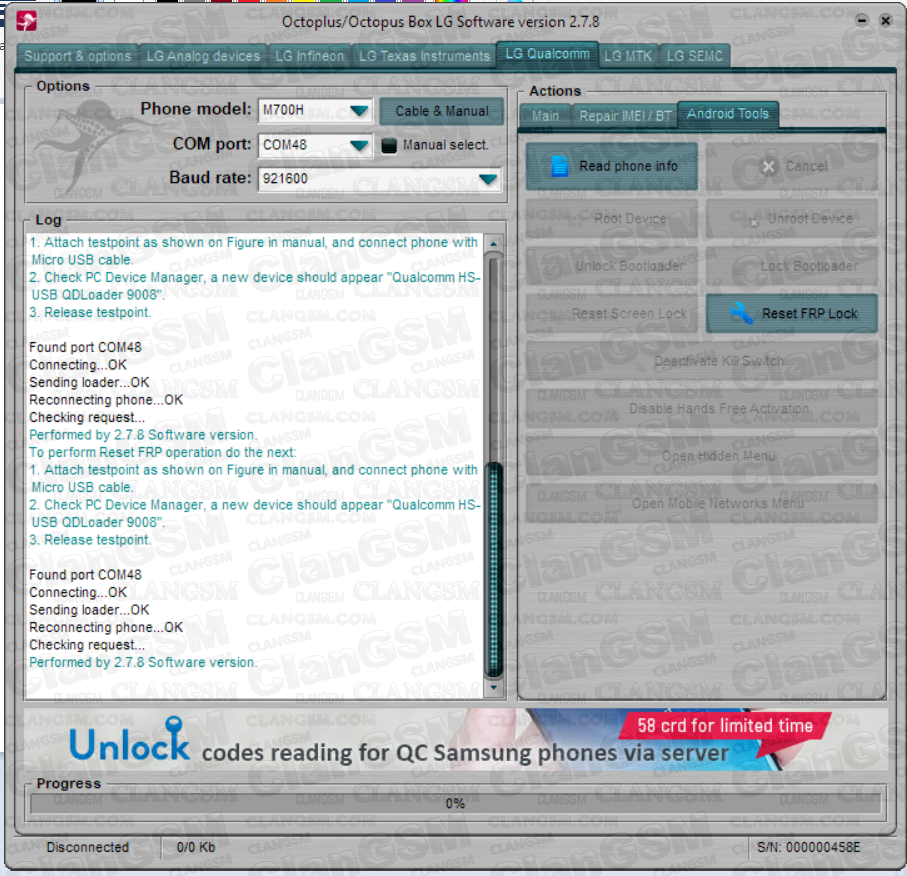Close the Octoplus window
907x876 pixels.
[886, 20]
